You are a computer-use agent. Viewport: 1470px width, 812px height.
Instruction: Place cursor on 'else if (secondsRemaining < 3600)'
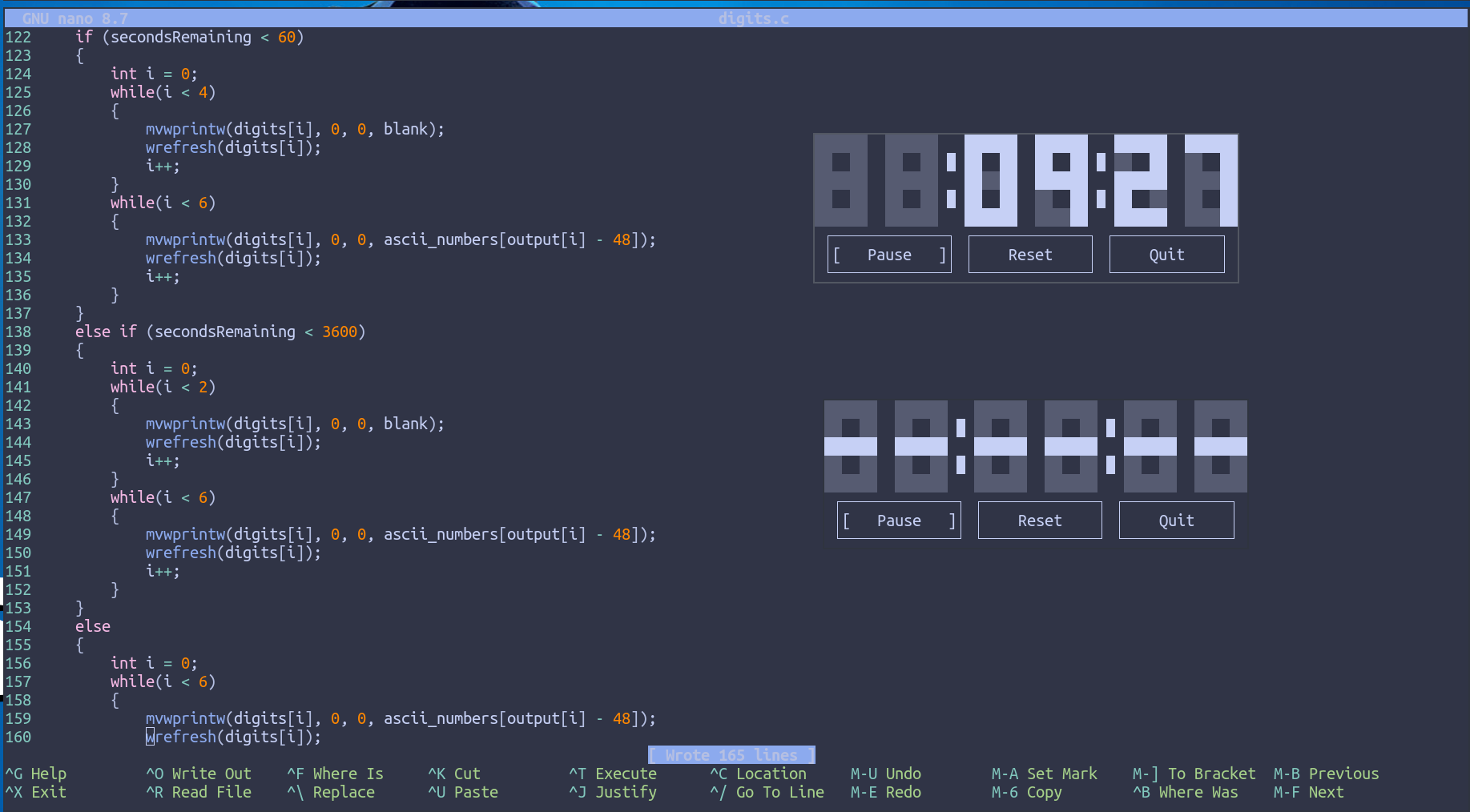[220, 332]
